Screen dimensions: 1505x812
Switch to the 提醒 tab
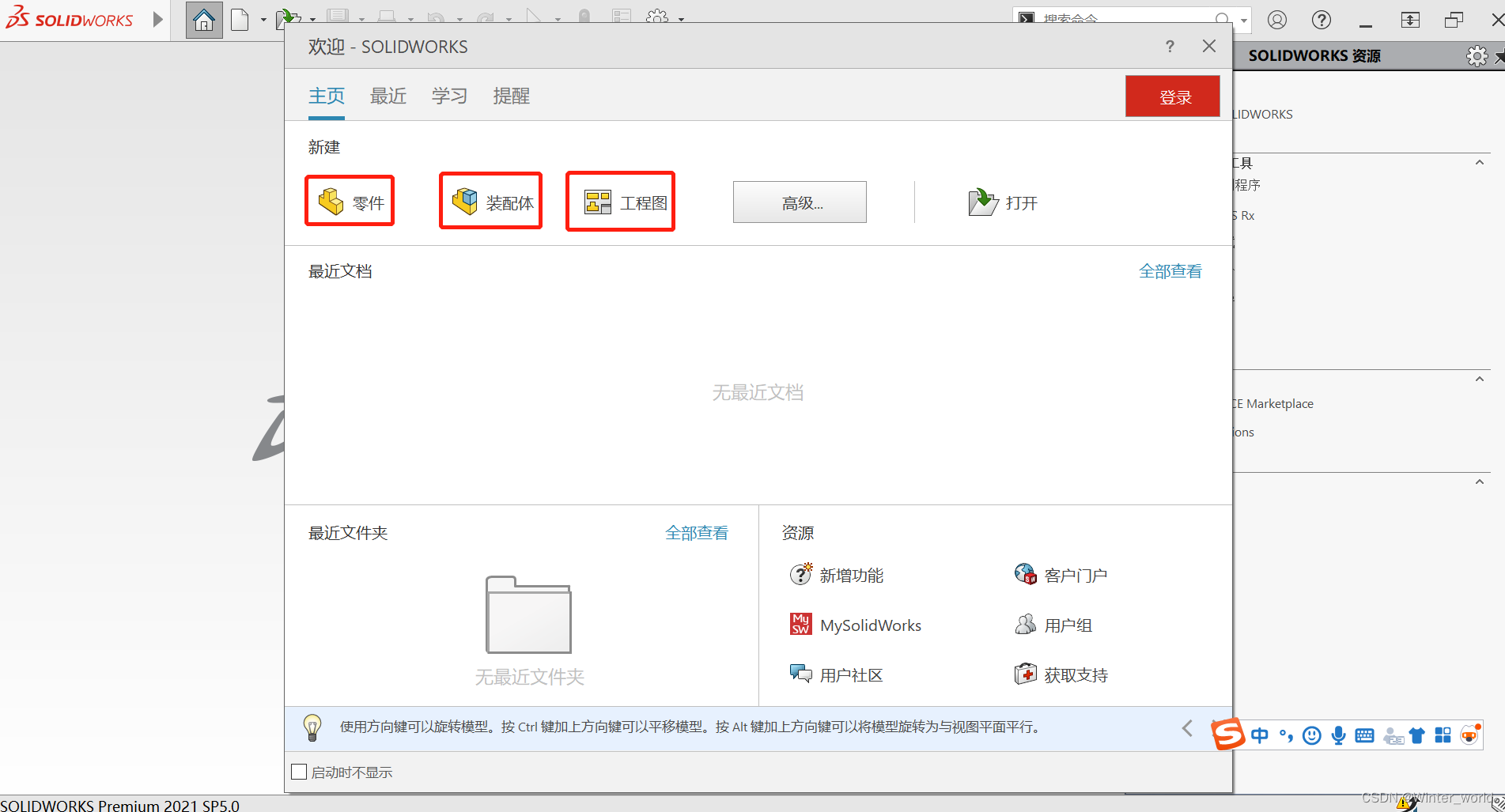(x=511, y=96)
